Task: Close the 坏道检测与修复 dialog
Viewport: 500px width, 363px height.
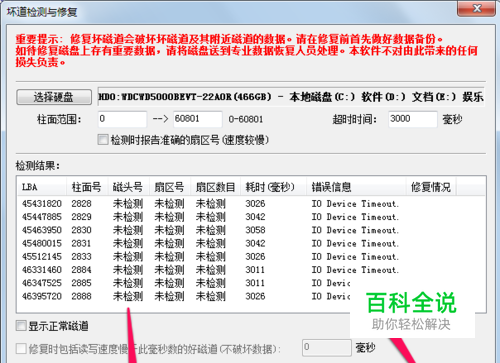Action: click(x=476, y=8)
